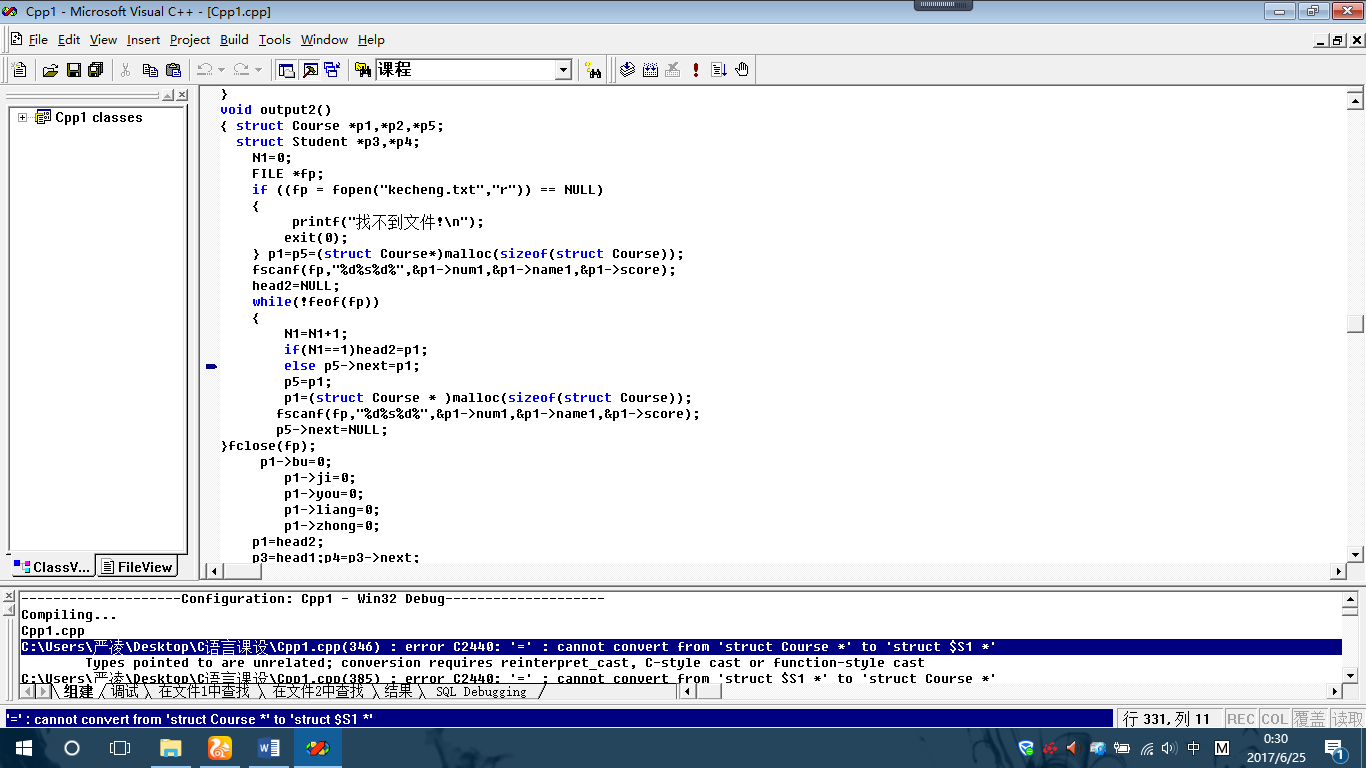Click the Cut scissors icon

coord(126,70)
